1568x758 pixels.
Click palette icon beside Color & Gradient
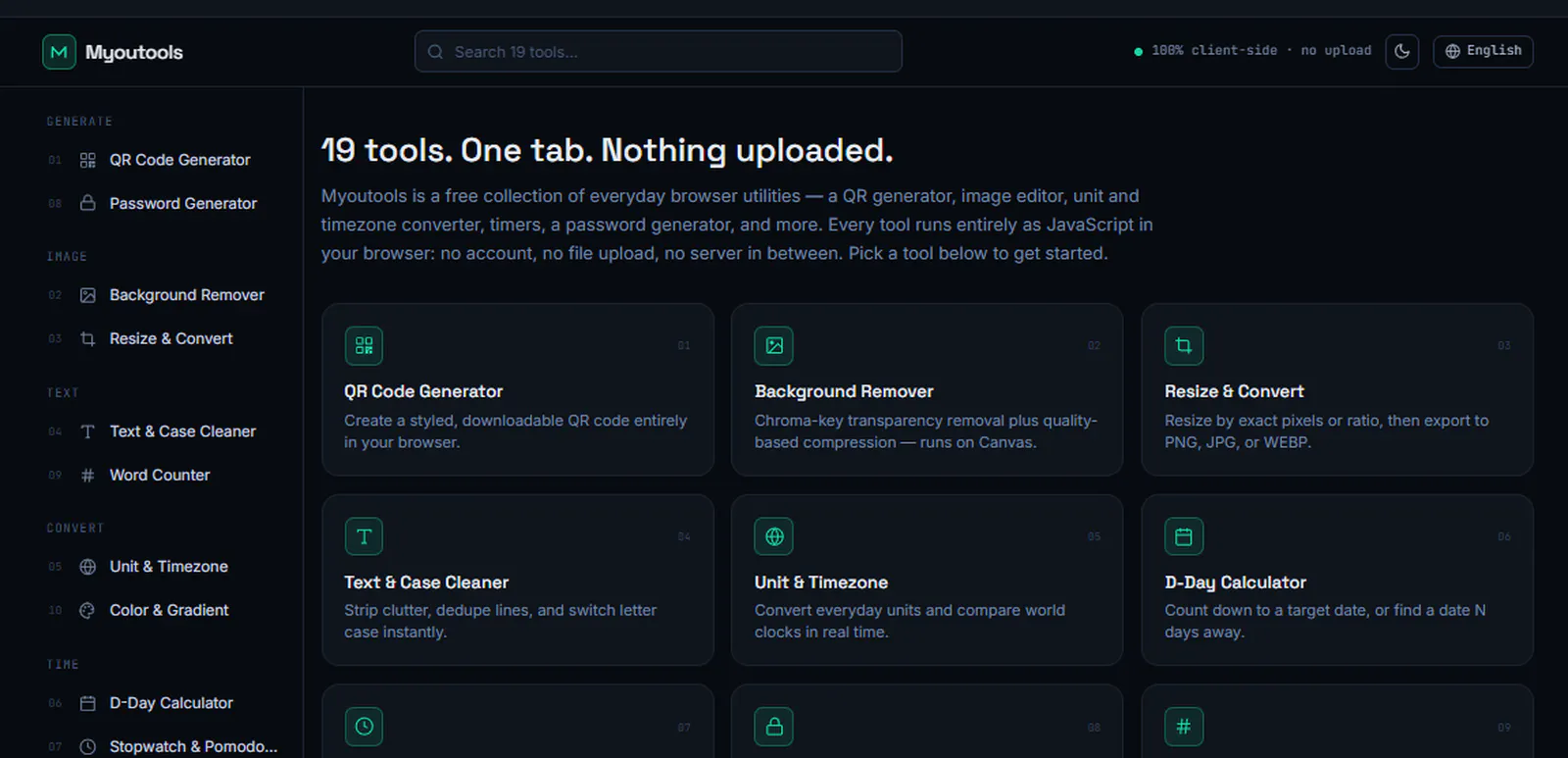click(87, 610)
